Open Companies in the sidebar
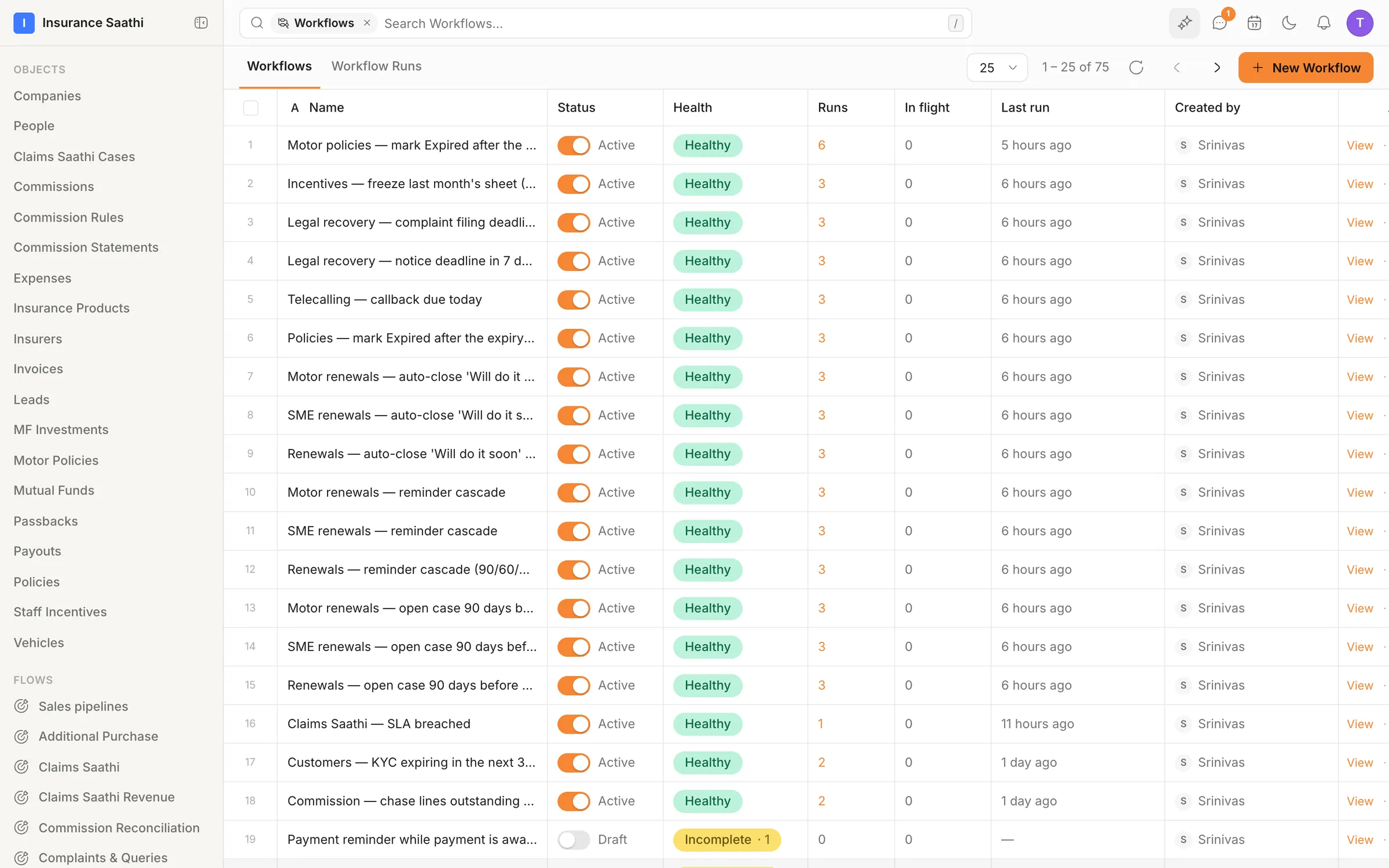Screen dimensions: 1389x868 tap(47, 95)
